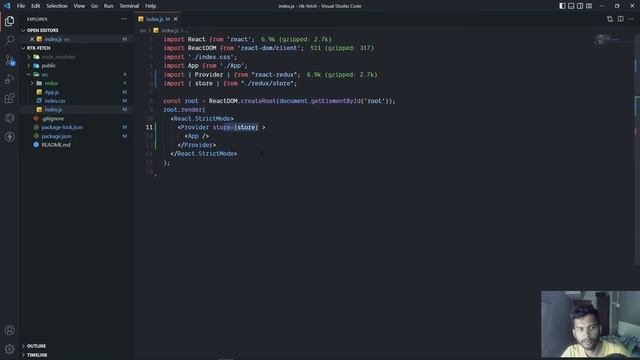Open the Selection menu
The image size is (640, 360).
(x=57, y=6)
